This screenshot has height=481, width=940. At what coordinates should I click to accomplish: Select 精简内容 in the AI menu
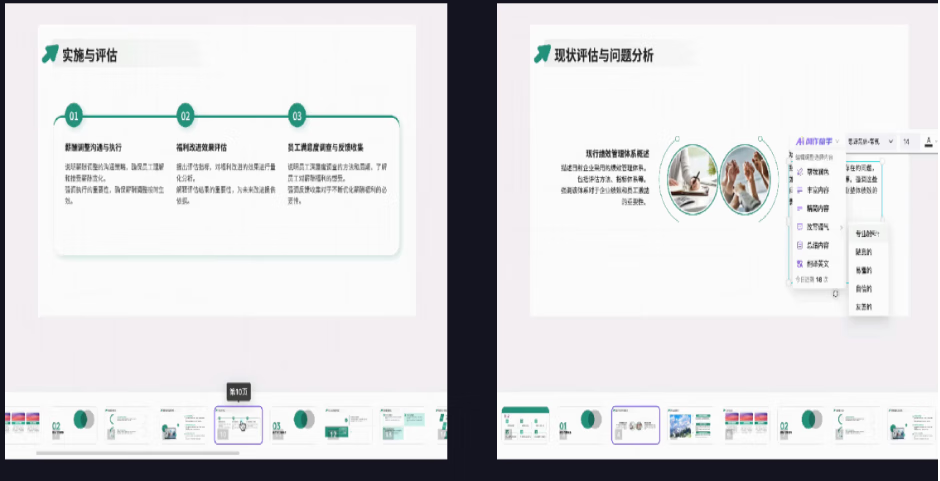click(816, 208)
